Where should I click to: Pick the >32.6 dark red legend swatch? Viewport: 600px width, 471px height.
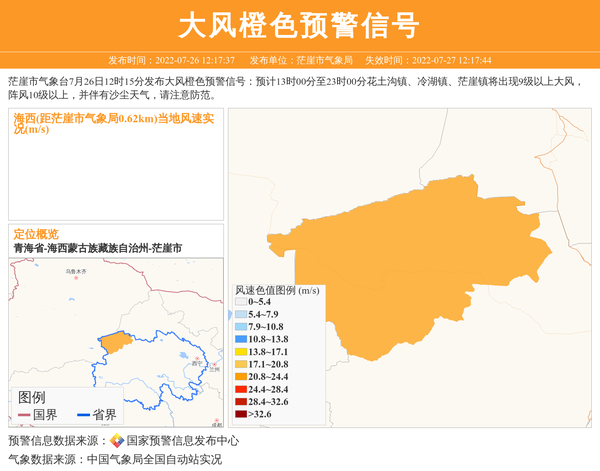pyautogui.click(x=240, y=414)
